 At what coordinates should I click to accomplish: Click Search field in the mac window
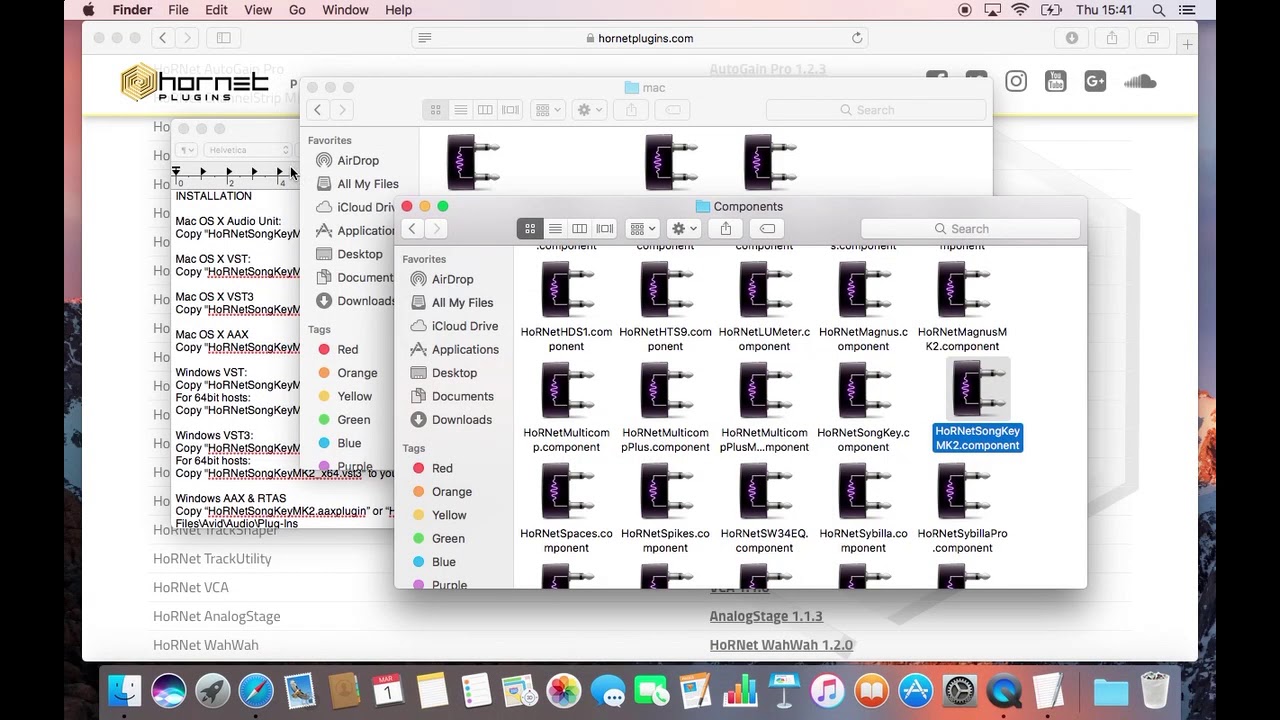(x=875, y=110)
